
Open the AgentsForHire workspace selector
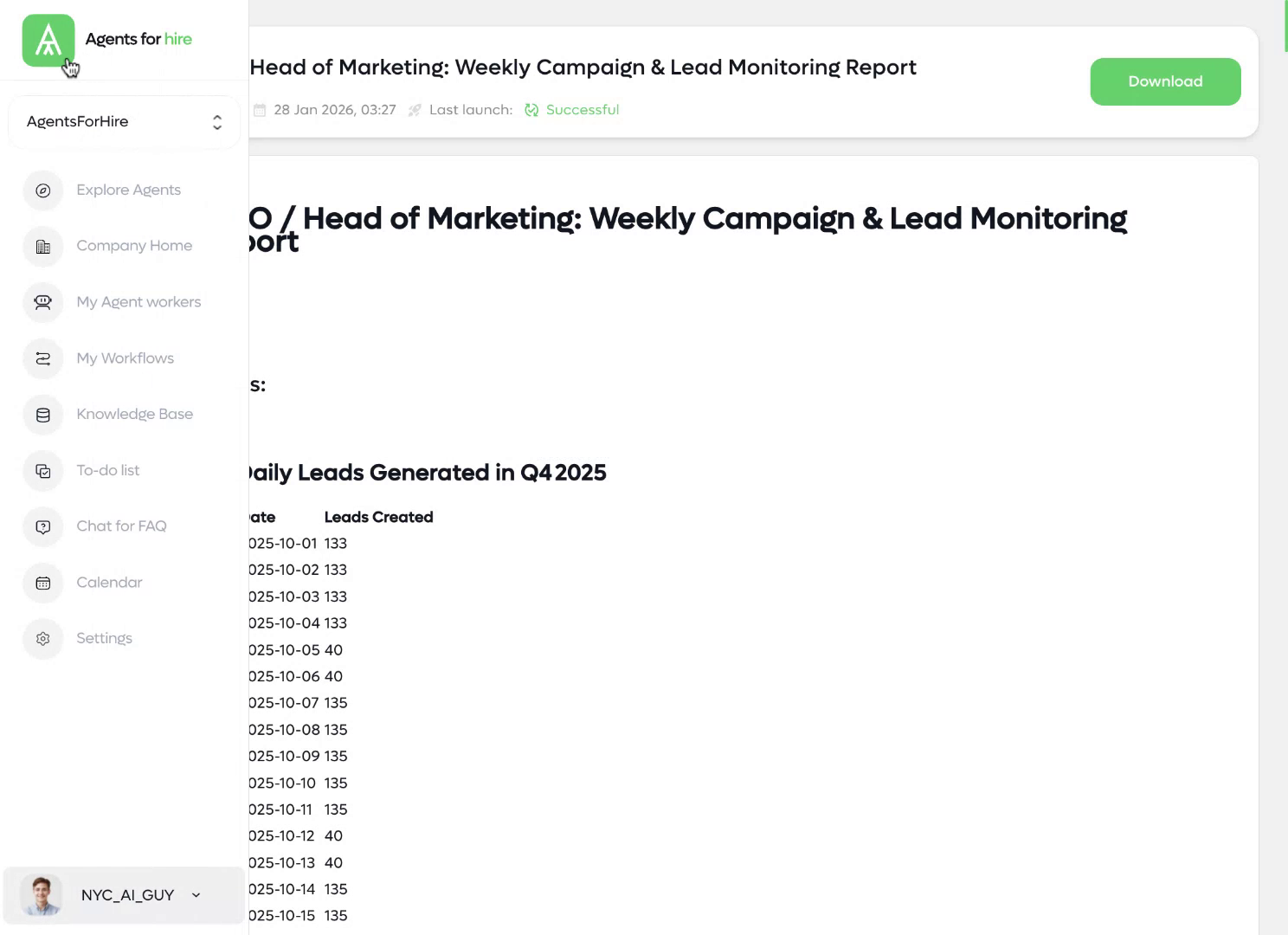coord(124,122)
